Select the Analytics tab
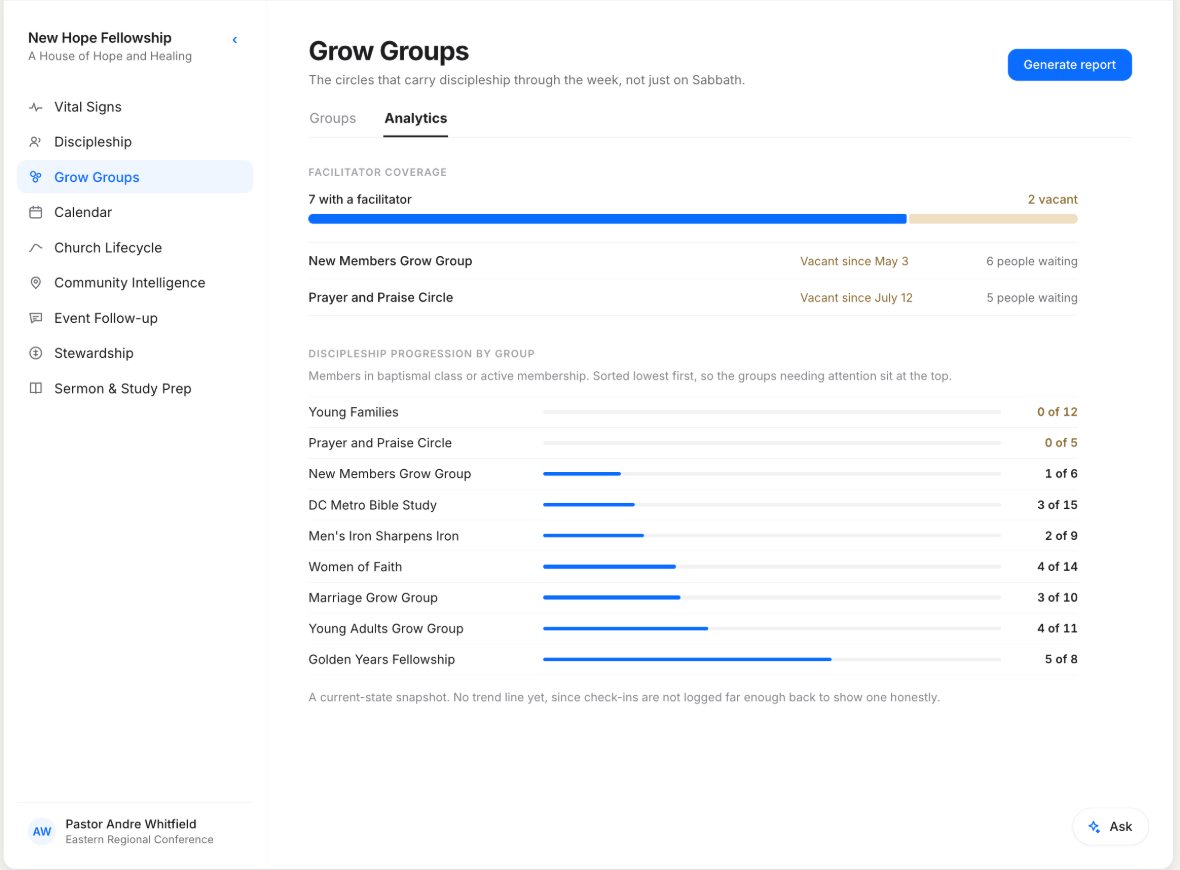 415,118
